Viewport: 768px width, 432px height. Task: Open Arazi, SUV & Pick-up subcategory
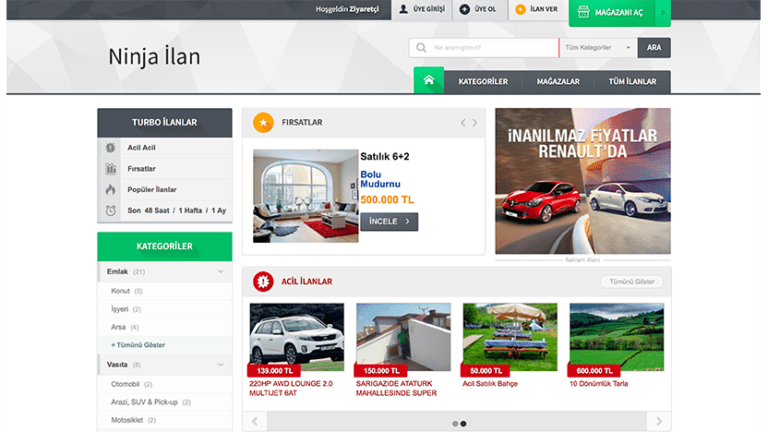click(150, 402)
